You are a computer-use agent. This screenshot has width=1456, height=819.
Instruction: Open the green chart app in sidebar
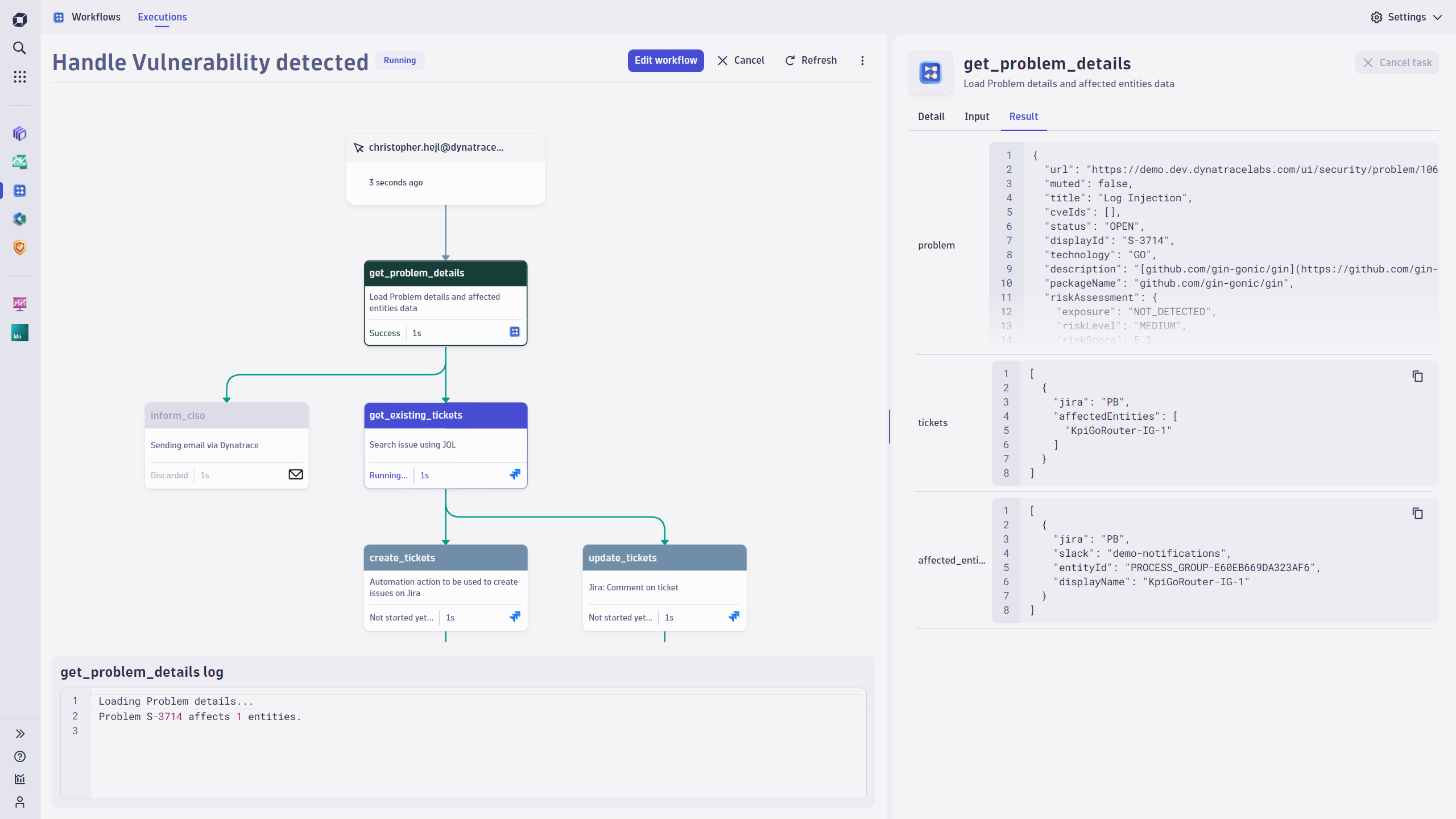click(20, 162)
